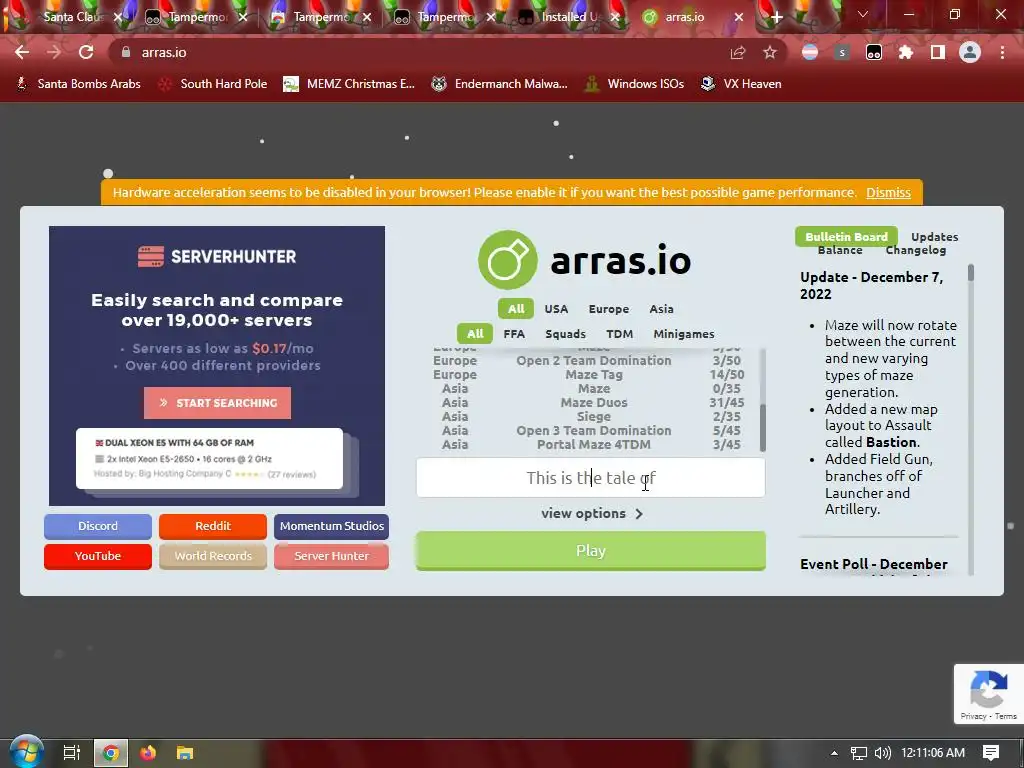Open the Windows ISOs bookmark
The width and height of the screenshot is (1024, 768).
click(x=634, y=84)
